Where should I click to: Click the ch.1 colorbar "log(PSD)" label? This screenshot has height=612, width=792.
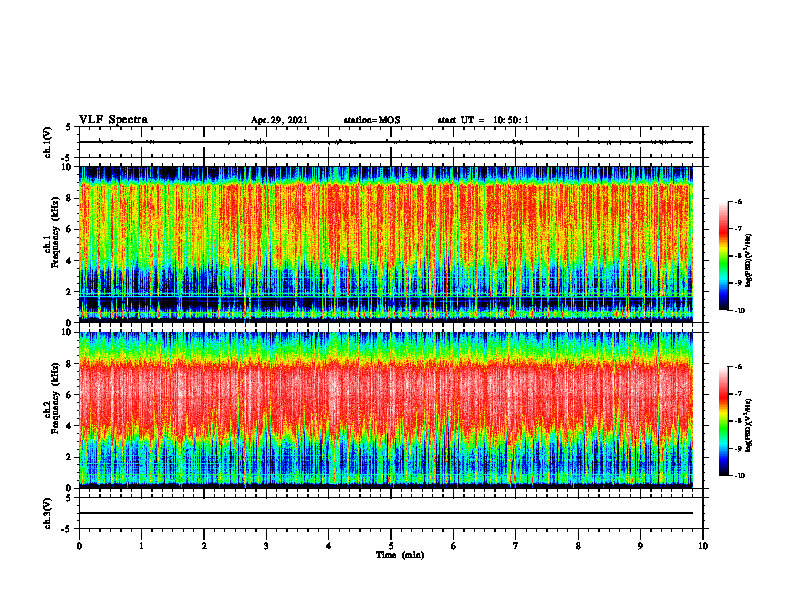click(749, 261)
